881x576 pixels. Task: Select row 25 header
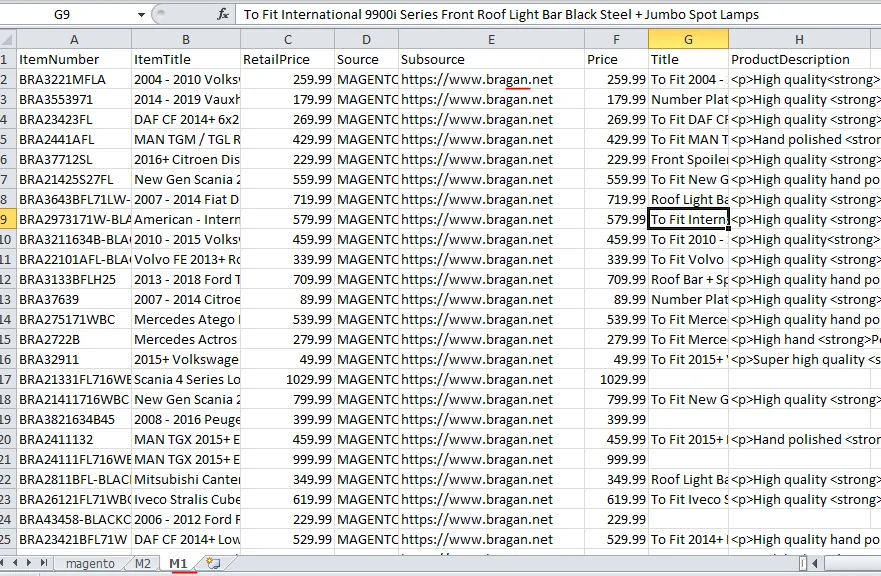pyautogui.click(x=7, y=539)
